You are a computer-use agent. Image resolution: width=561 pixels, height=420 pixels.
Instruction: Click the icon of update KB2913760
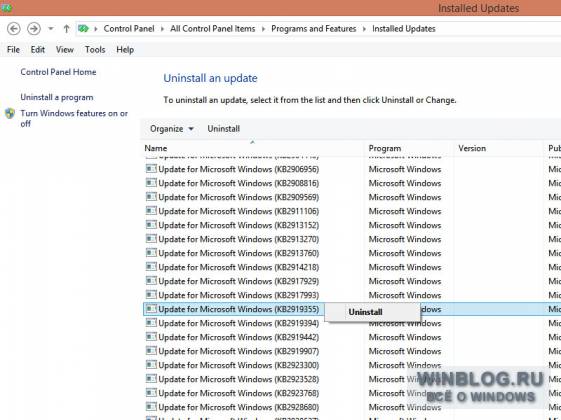(x=151, y=253)
